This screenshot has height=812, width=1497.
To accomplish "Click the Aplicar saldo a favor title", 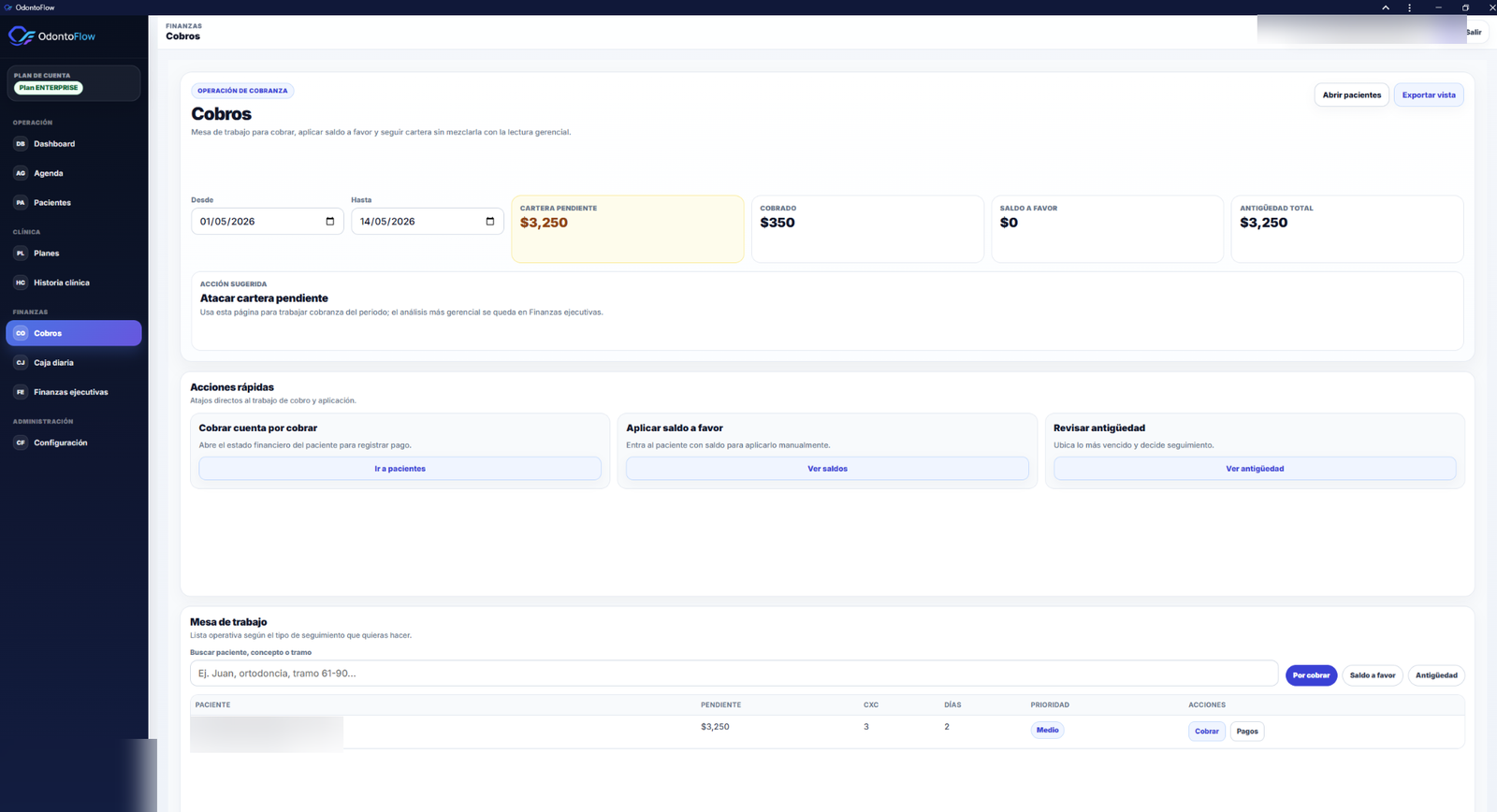I will pyautogui.click(x=675, y=428).
